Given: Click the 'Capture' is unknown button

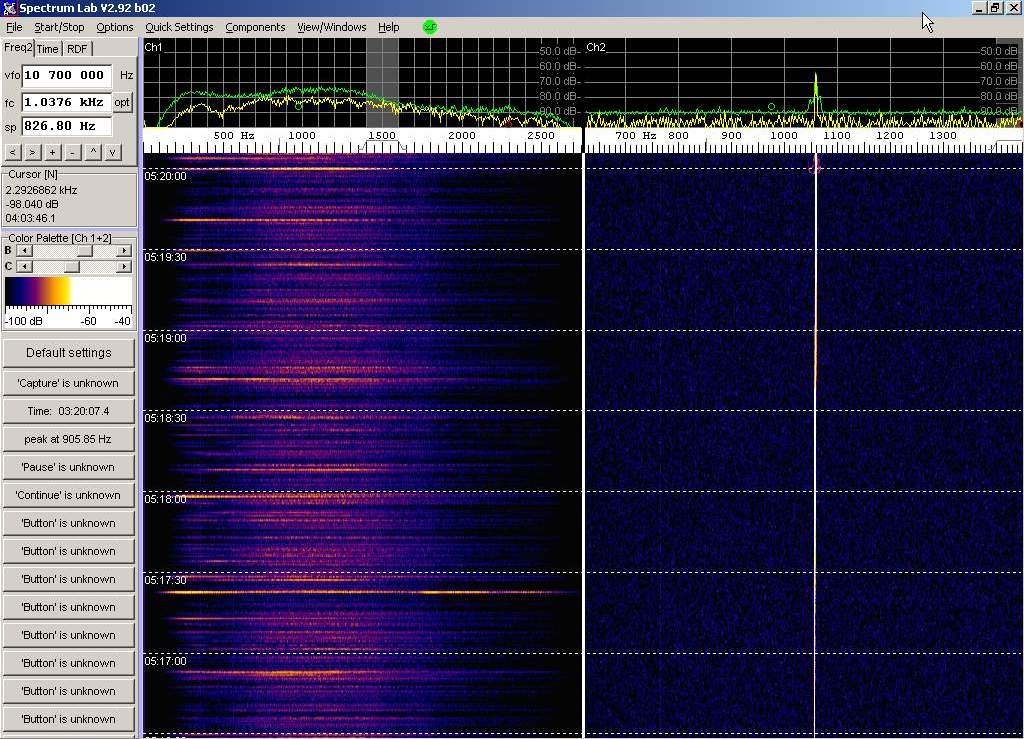Looking at the screenshot, I should tap(68, 383).
